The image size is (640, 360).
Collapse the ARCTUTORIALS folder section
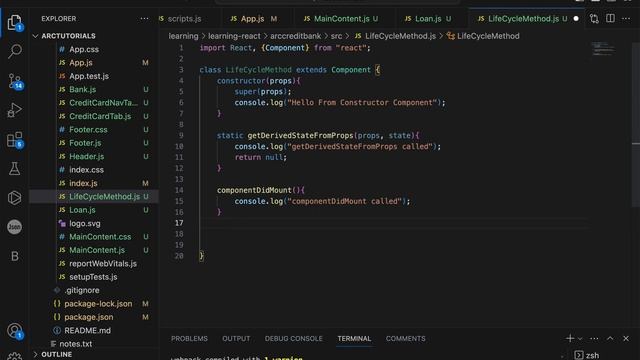(x=68, y=36)
